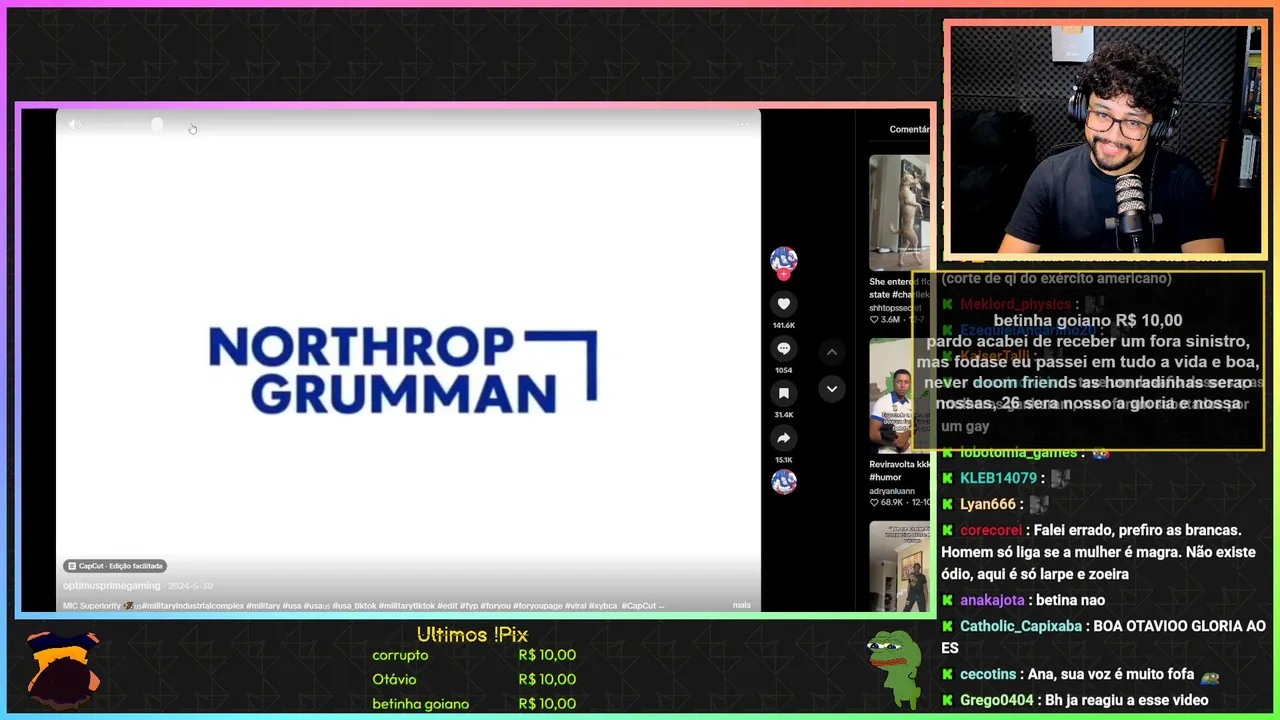
Task: Like the video with heart icon
Action: [784, 304]
